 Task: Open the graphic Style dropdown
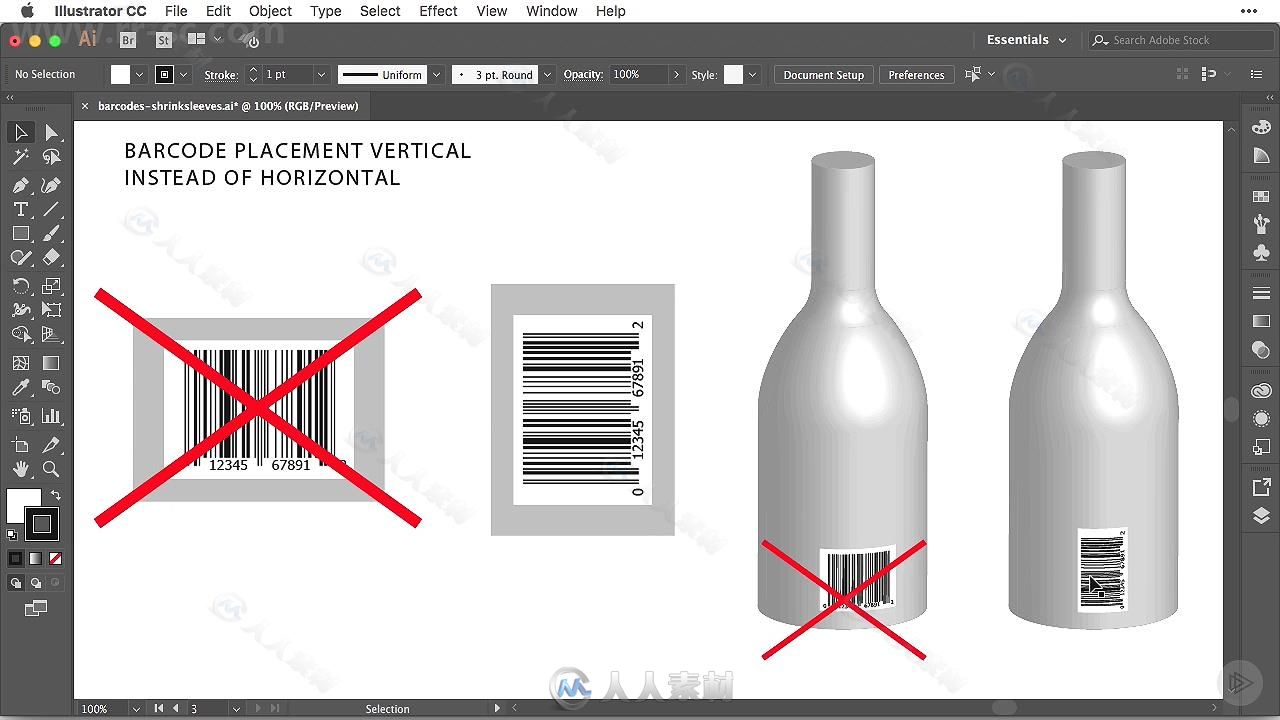point(752,75)
